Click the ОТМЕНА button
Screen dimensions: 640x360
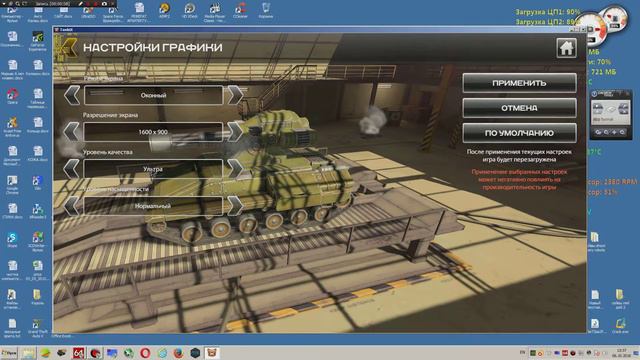coord(519,108)
